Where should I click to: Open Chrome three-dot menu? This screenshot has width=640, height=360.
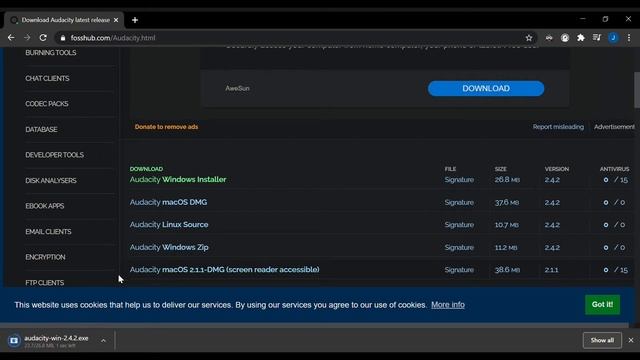(x=629, y=38)
